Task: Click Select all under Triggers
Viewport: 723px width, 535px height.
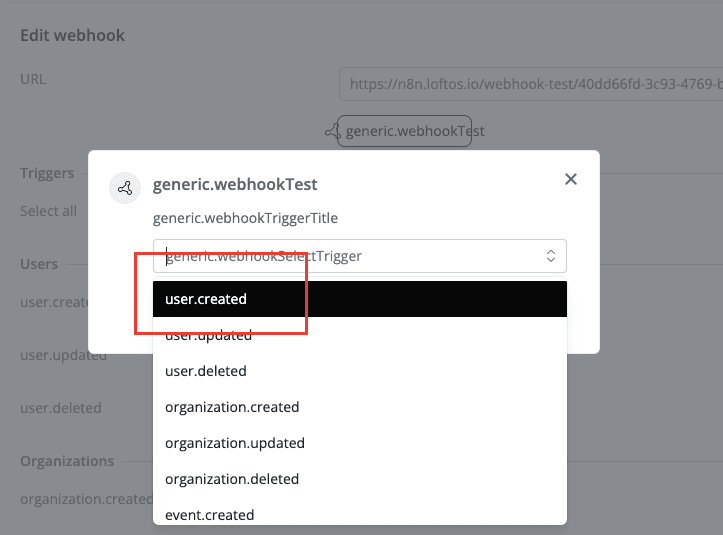Action: click(x=48, y=211)
